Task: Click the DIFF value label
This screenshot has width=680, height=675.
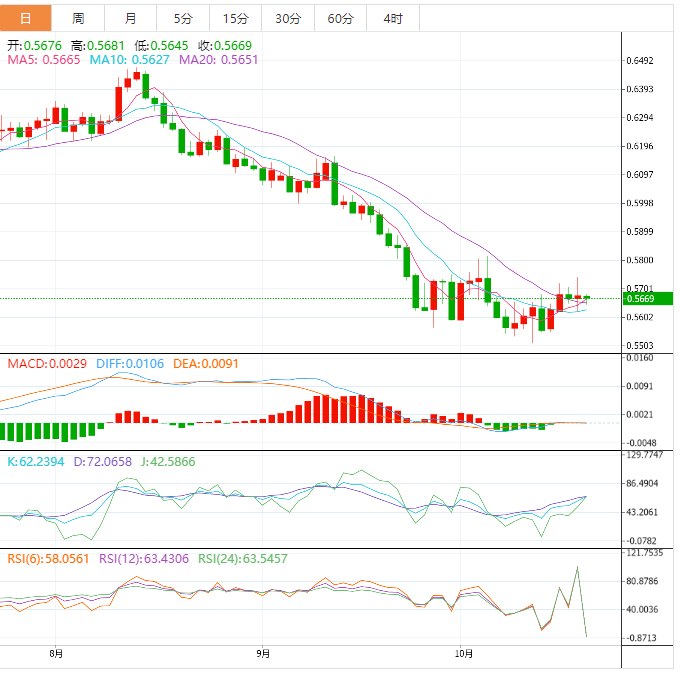Action: pyautogui.click(x=130, y=364)
